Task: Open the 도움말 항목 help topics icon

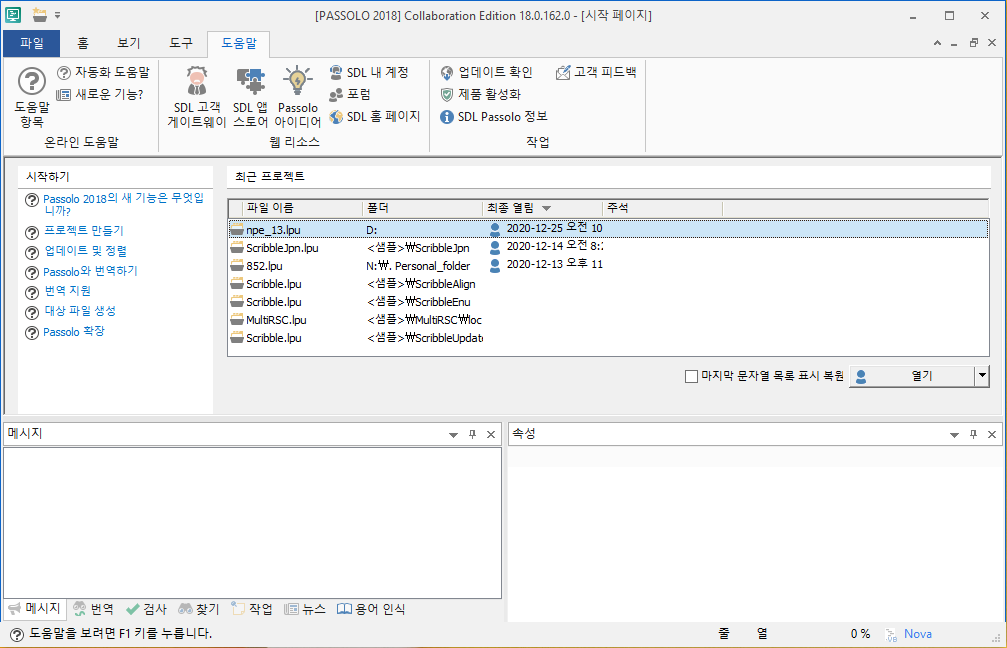Action: [x=31, y=97]
